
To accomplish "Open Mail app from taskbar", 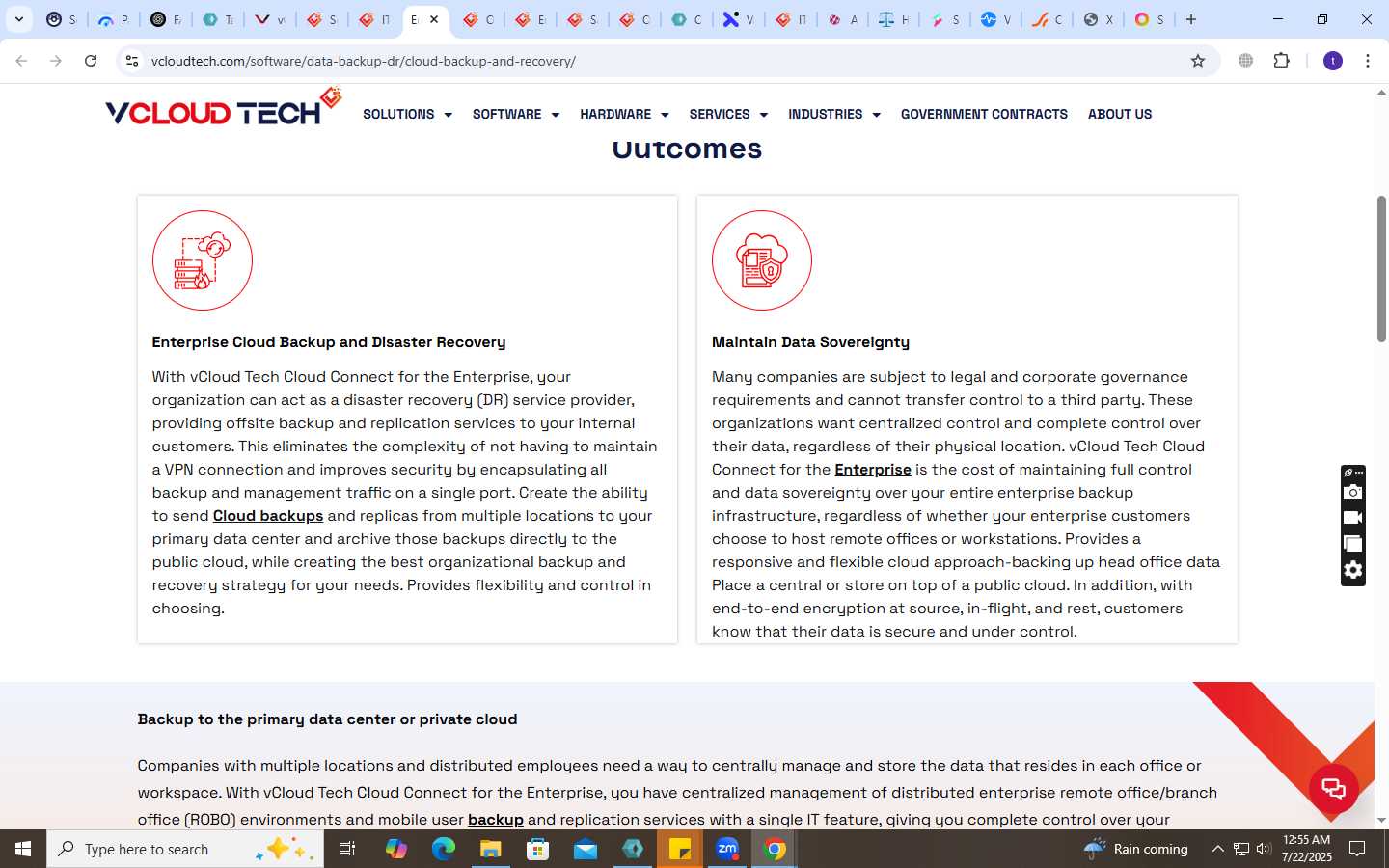I will (x=586, y=849).
